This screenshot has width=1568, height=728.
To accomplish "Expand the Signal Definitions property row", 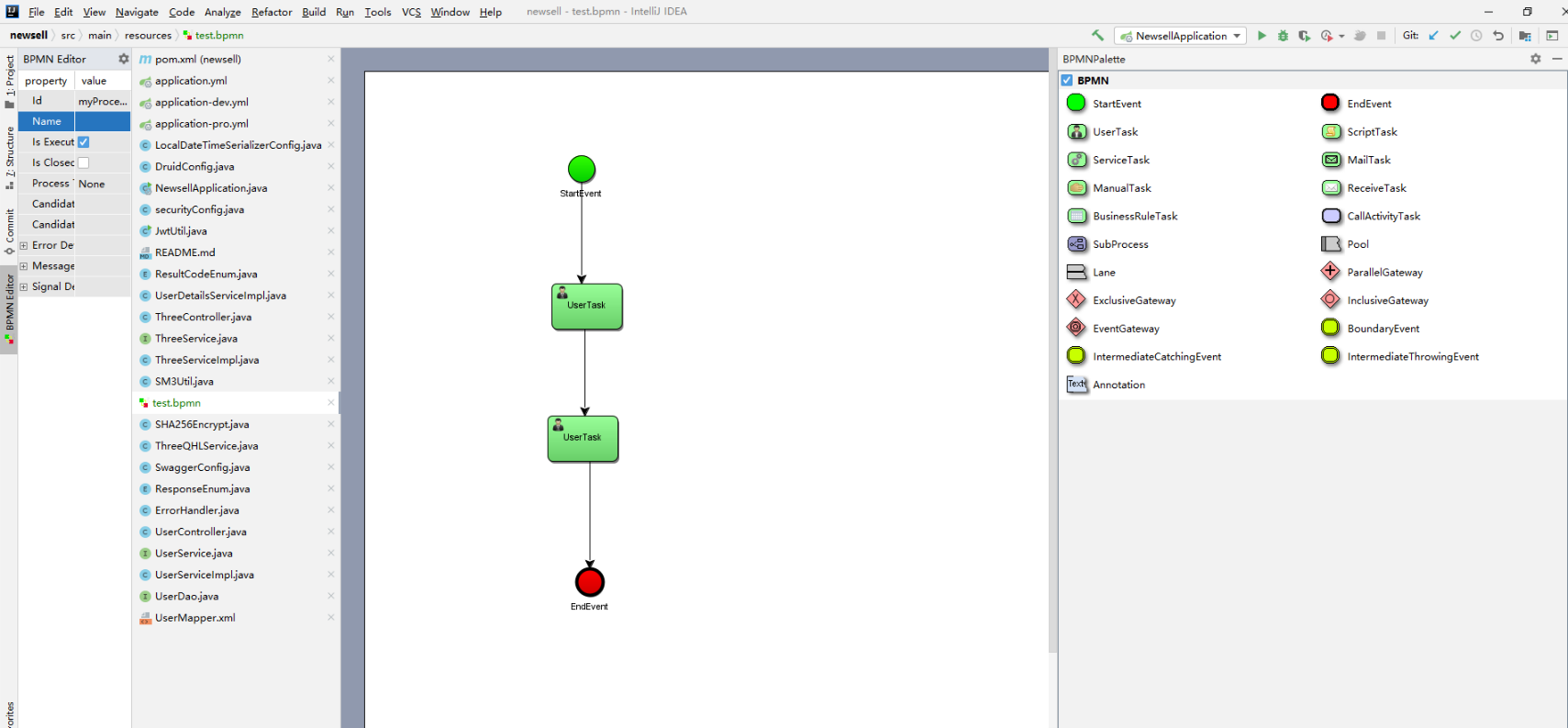I will (x=24, y=286).
